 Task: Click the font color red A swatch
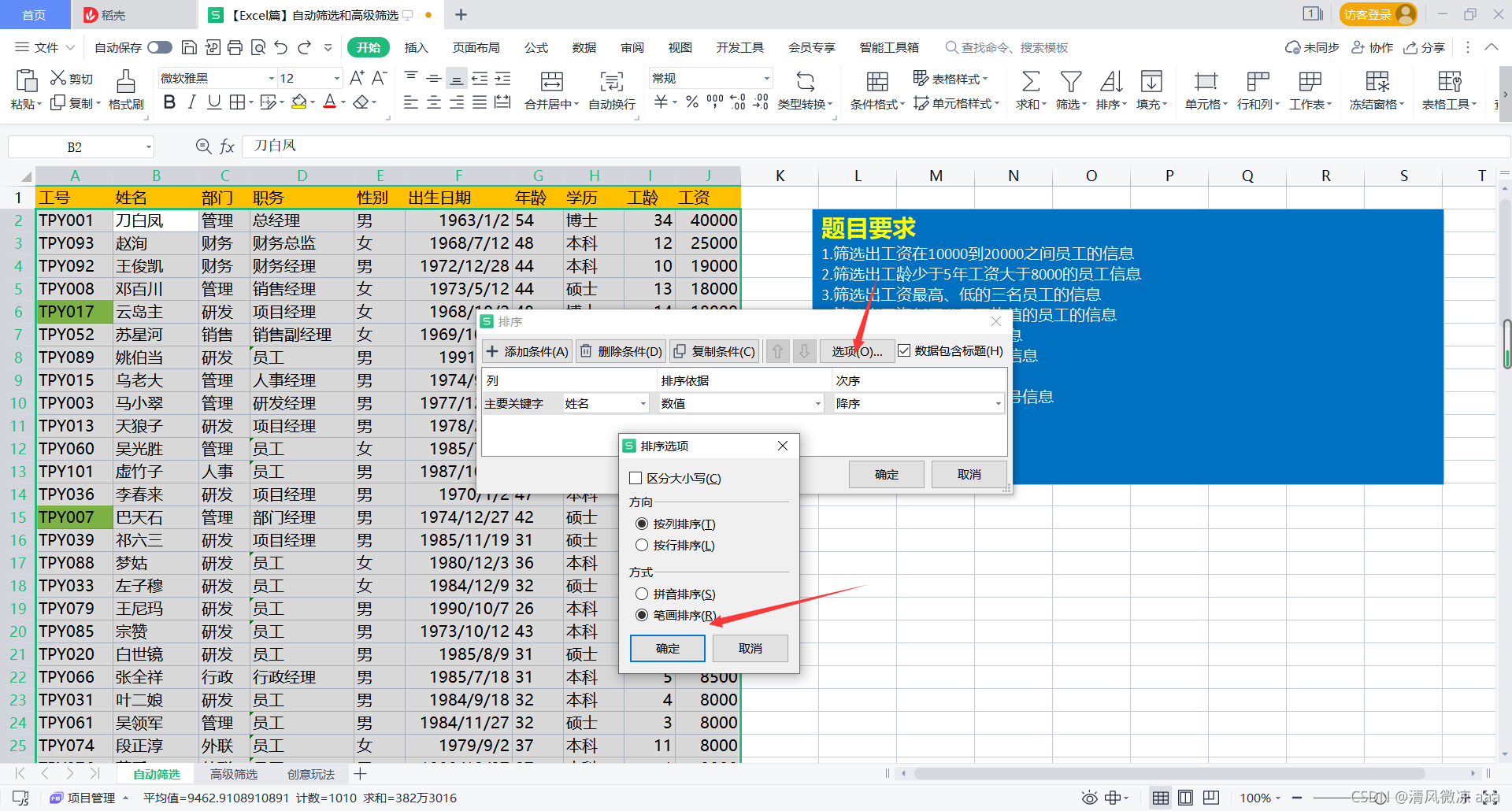point(330,102)
